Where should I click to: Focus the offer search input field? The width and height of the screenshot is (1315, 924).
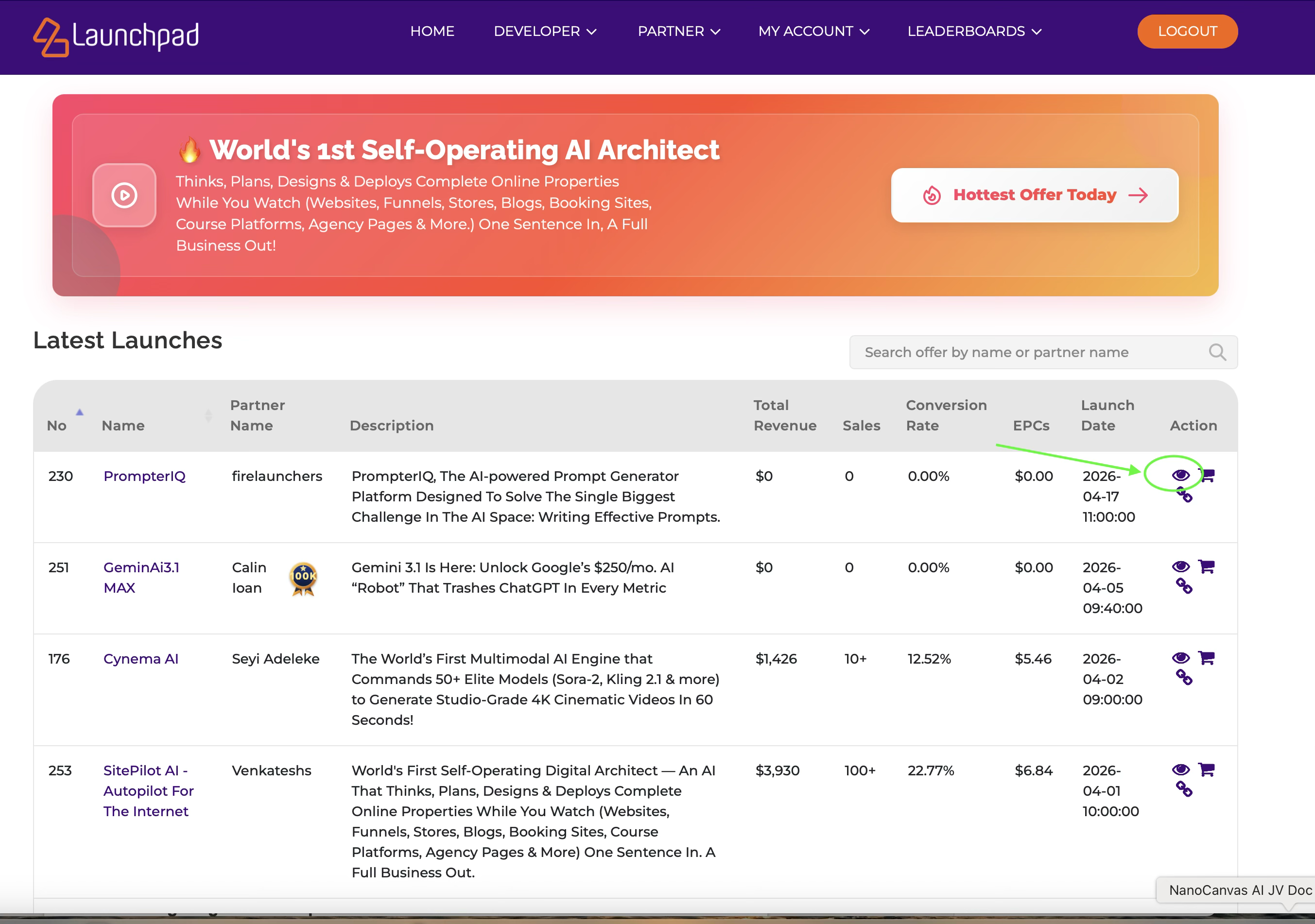[1043, 352]
